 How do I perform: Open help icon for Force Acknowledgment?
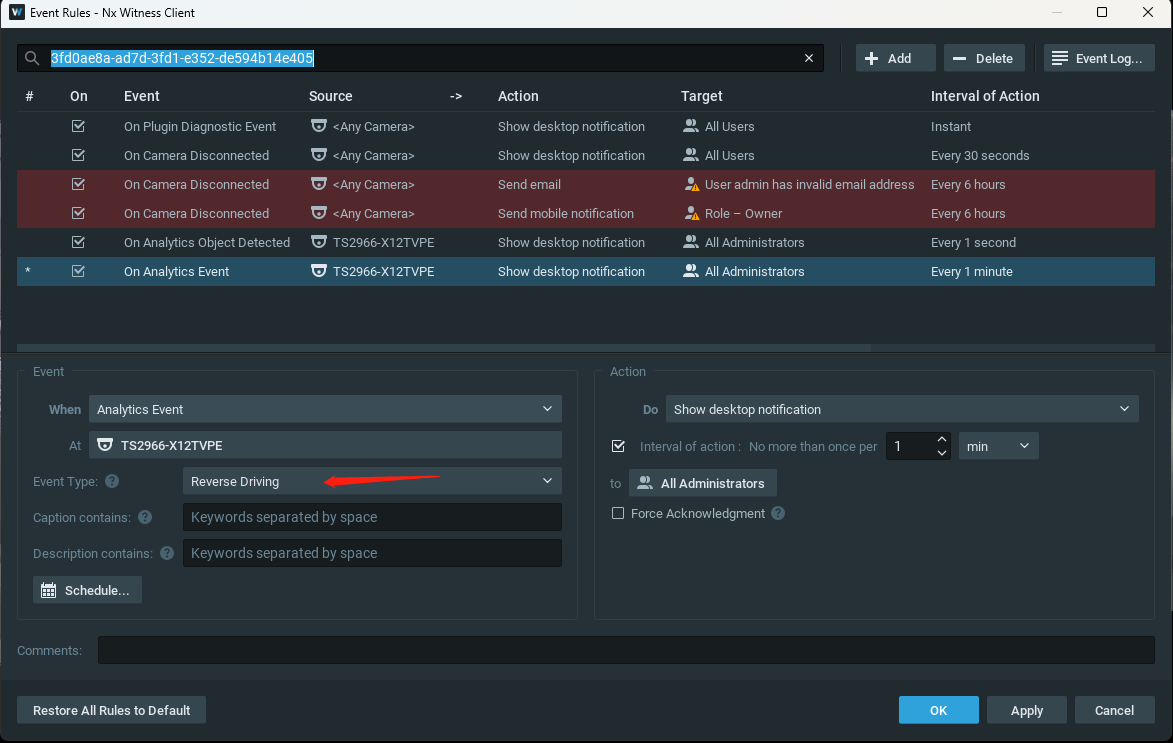tap(778, 513)
